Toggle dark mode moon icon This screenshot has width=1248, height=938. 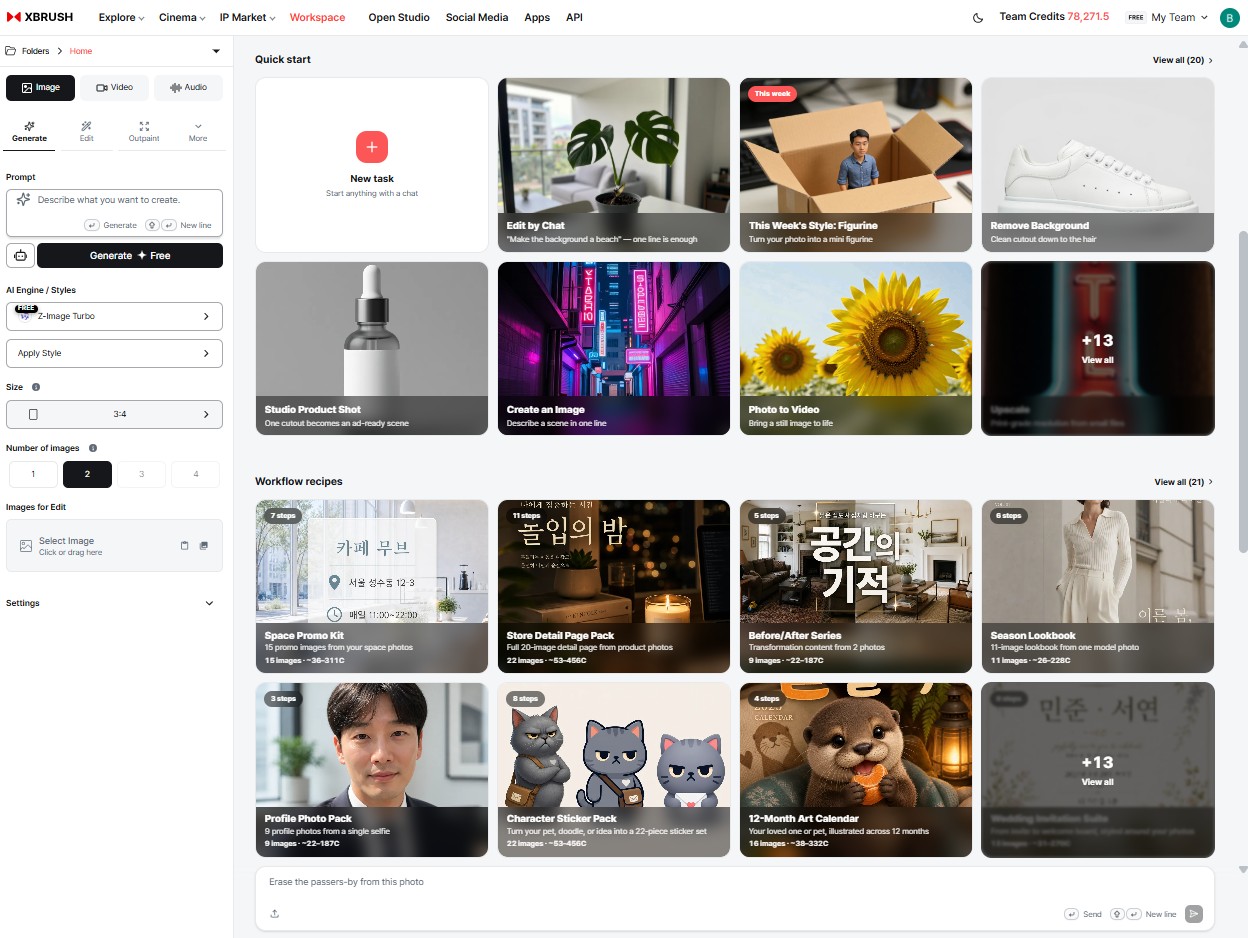(x=978, y=18)
